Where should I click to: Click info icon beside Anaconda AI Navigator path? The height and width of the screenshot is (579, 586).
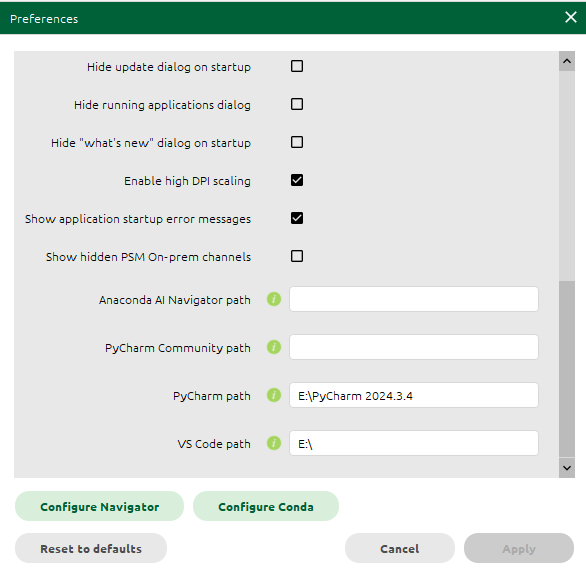(274, 299)
